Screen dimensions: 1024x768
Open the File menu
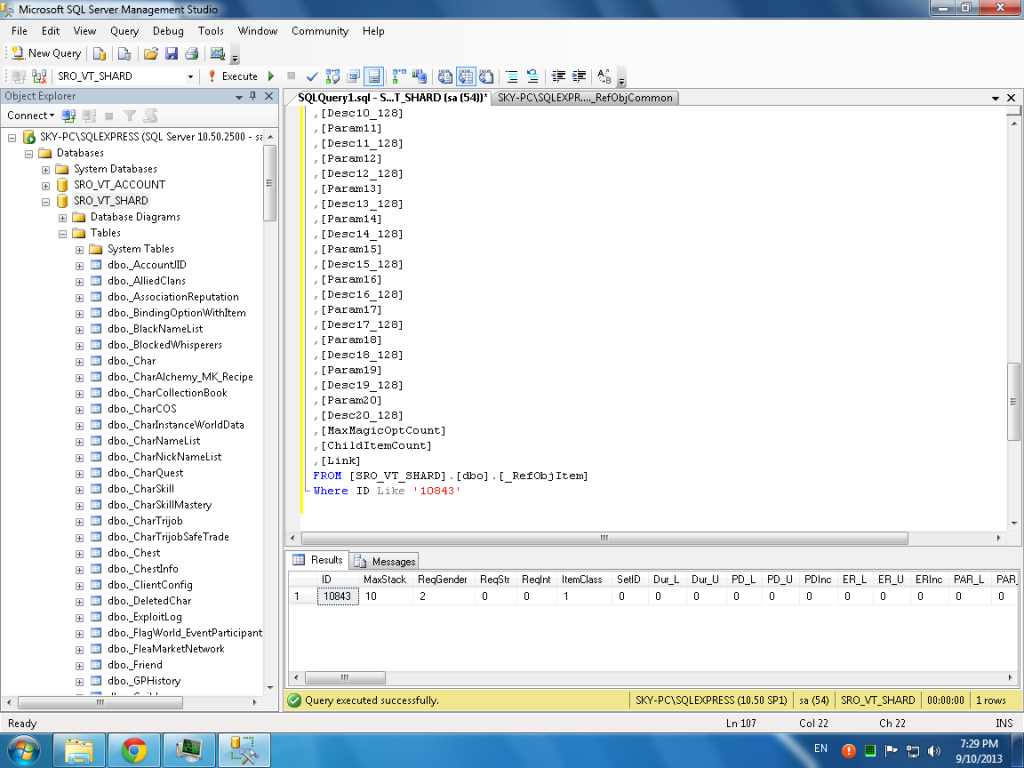point(19,31)
